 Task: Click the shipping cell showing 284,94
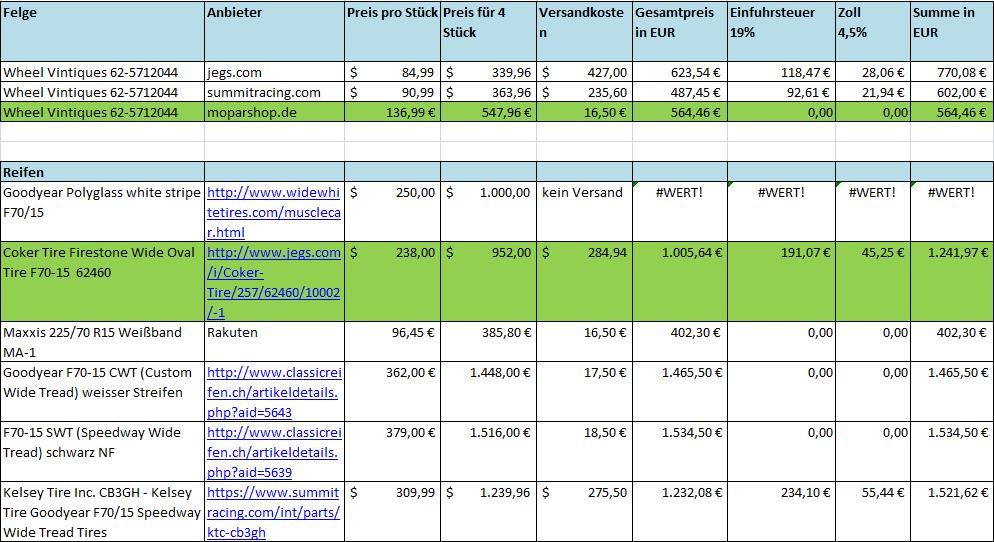(x=584, y=282)
